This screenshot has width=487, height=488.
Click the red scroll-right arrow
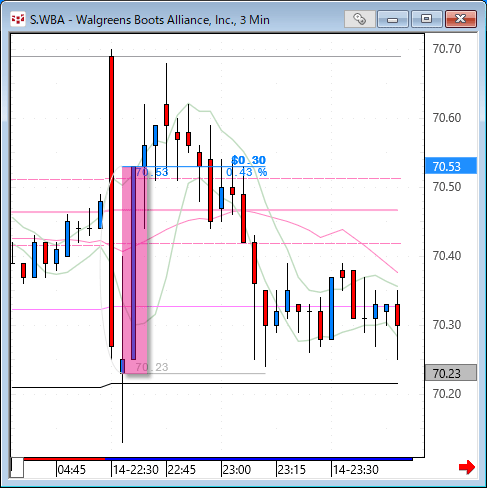(x=467, y=467)
